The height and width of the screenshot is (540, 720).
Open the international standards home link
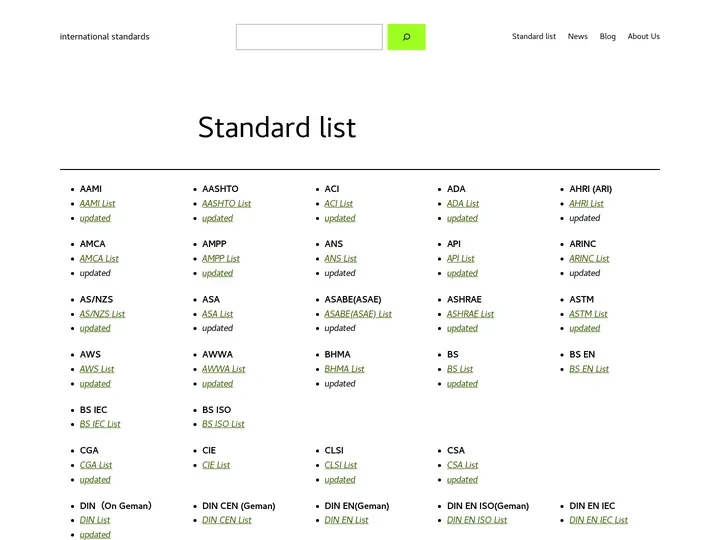[x=105, y=37]
